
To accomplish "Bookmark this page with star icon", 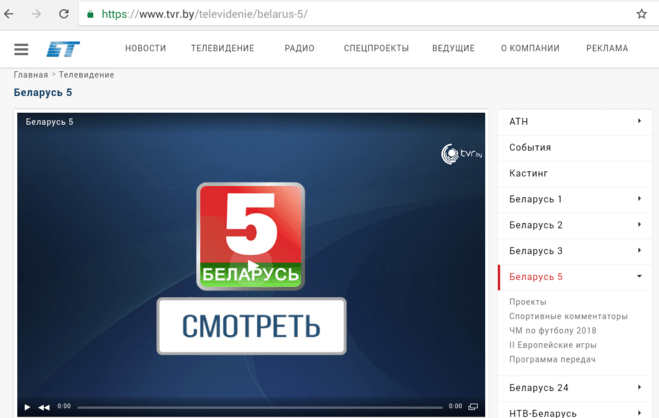I will [641, 14].
